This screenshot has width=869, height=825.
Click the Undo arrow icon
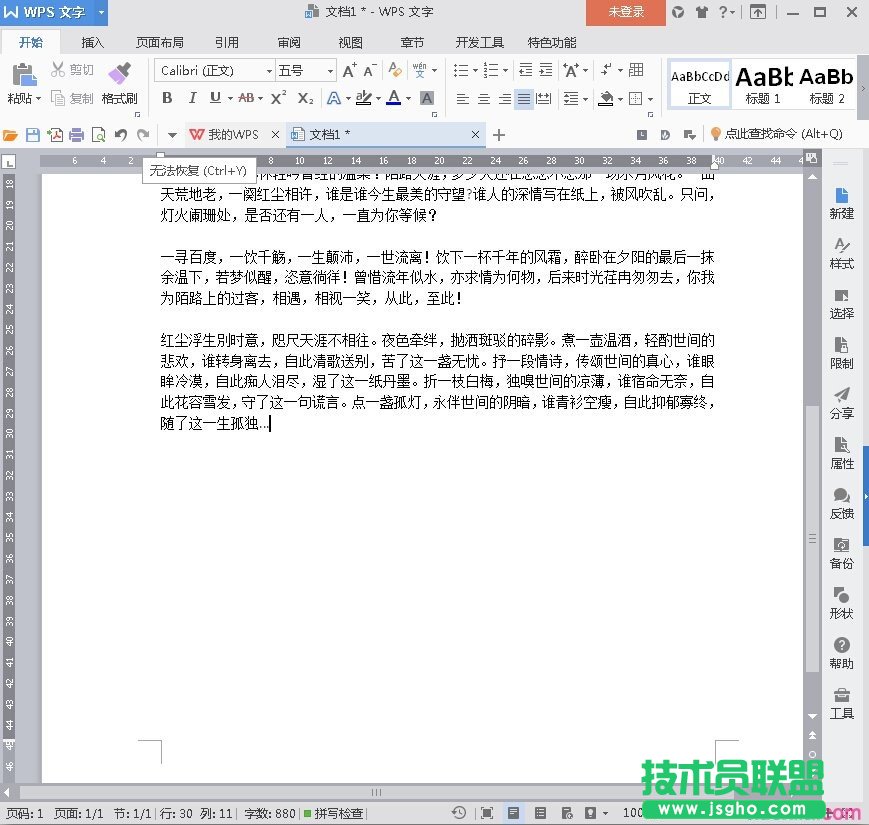(121, 135)
